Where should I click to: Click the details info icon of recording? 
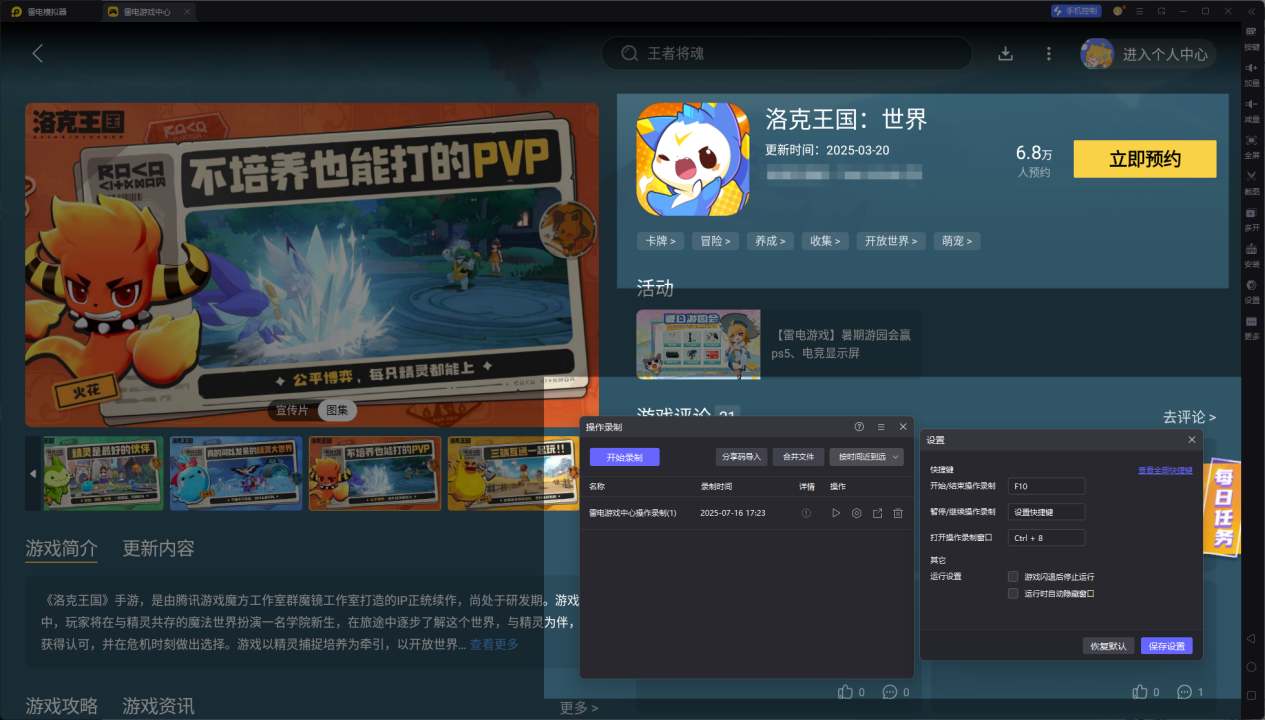[806, 513]
